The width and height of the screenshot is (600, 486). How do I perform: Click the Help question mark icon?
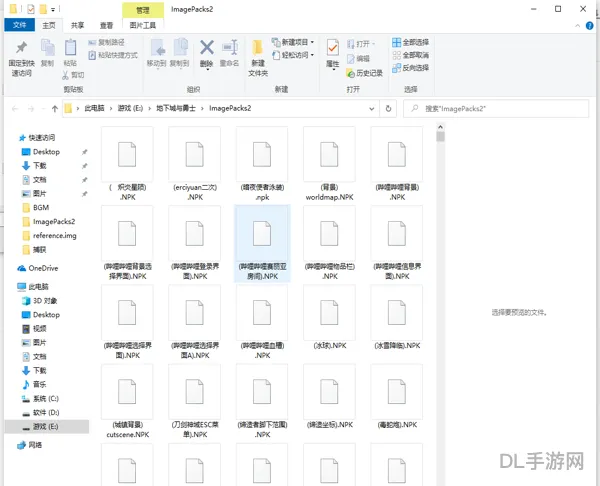(x=590, y=26)
